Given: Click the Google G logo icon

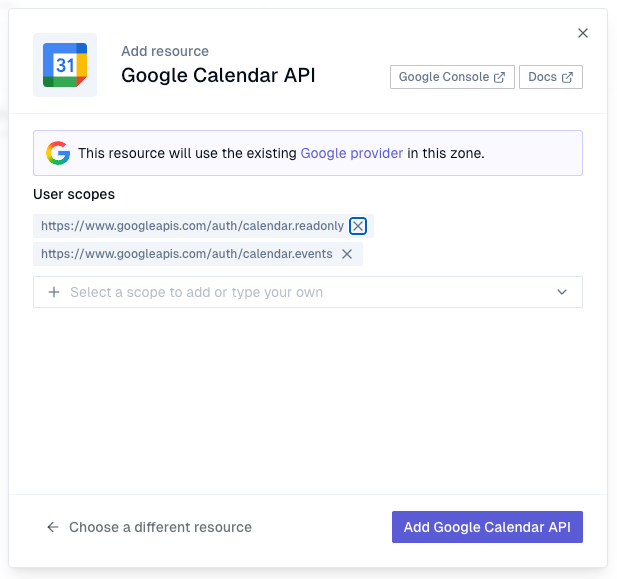Looking at the screenshot, I should coord(58,153).
